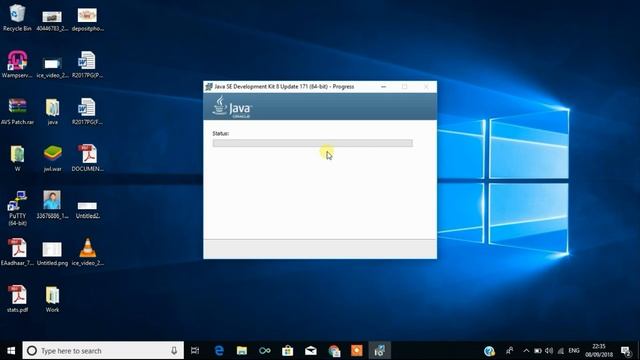Open Google Chrome from taskbar
Image resolution: width=640 pixels, height=360 pixels.
(x=334, y=351)
